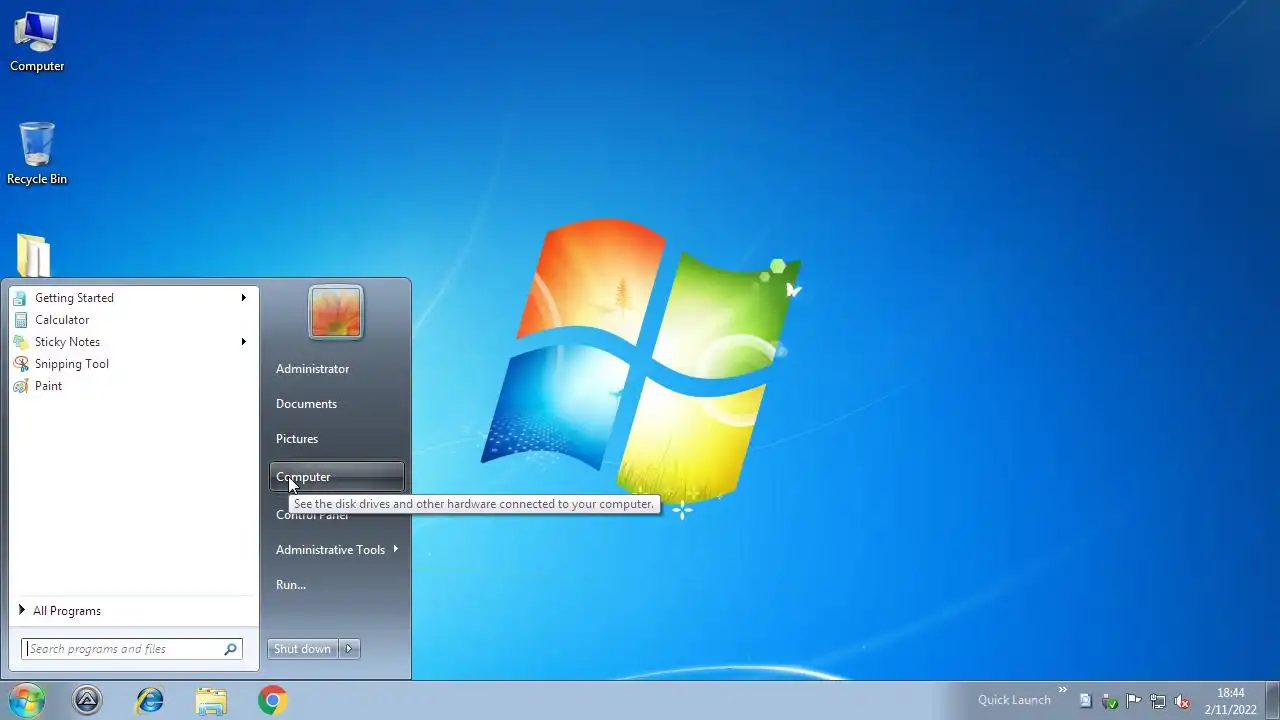Click the Snipping Tool scissors icon
Screen dimensions: 1280x720
20,364
